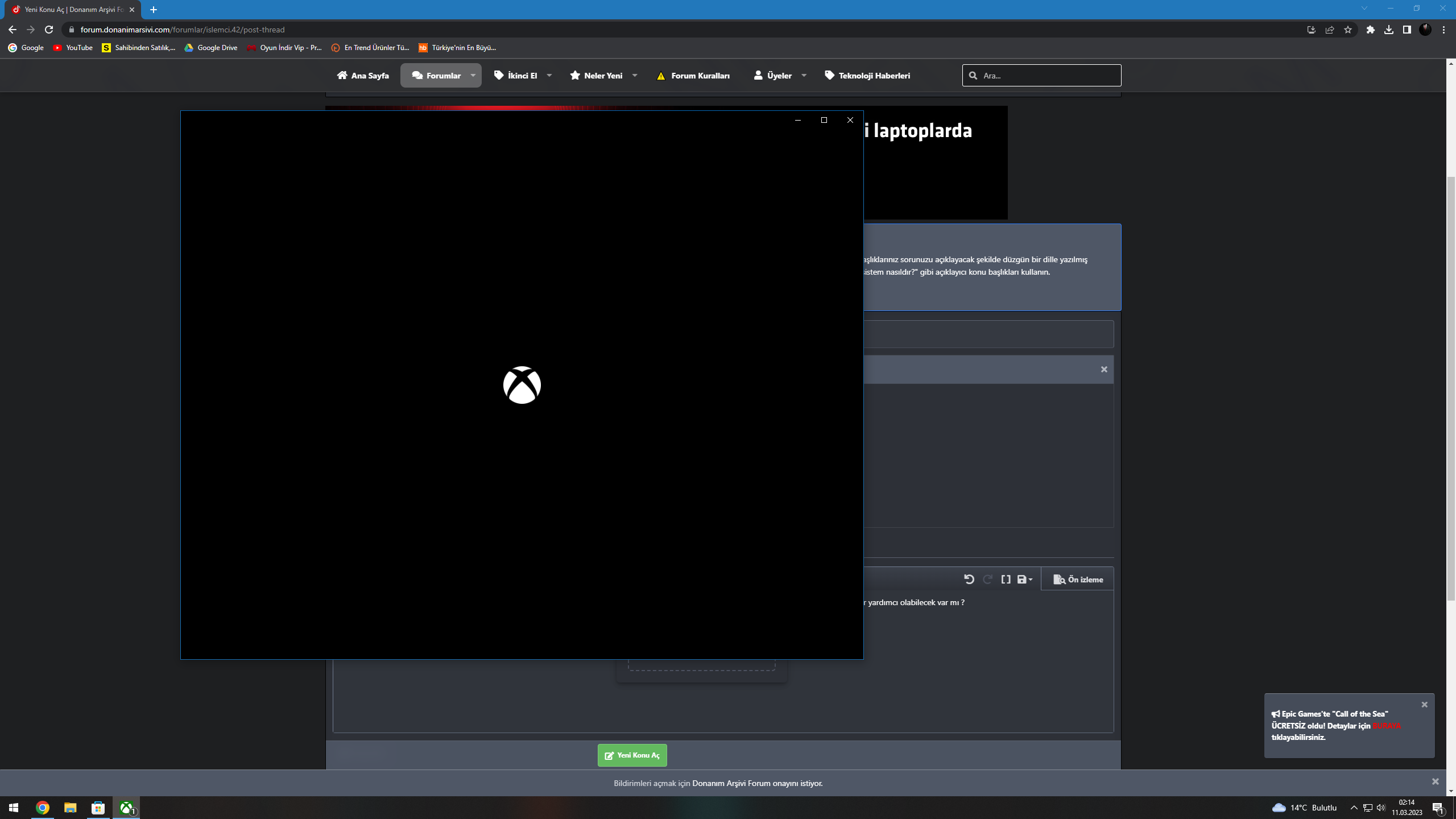Expand the İkinci El dropdown arrow
Viewport: 1456px width, 819px height.
(x=549, y=76)
